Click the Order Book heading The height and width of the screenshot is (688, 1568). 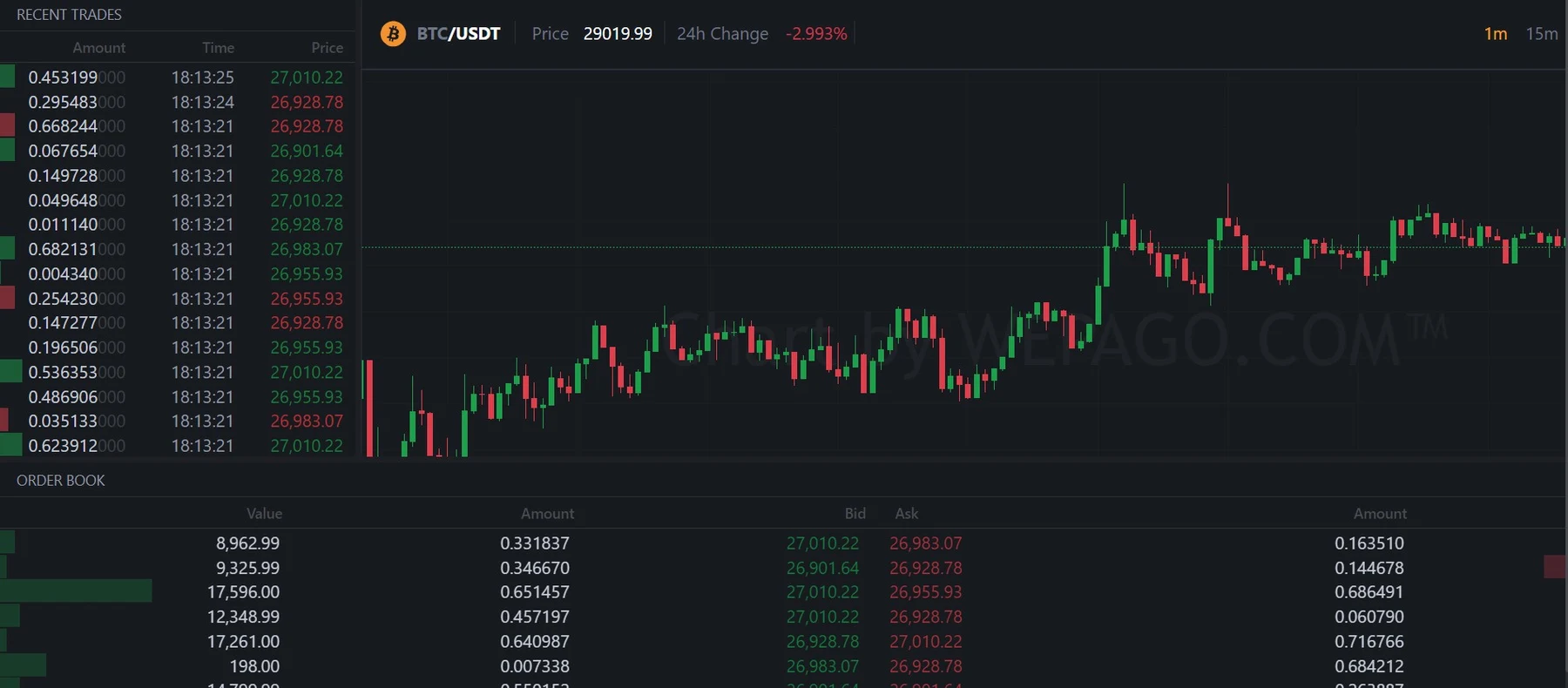(x=60, y=481)
